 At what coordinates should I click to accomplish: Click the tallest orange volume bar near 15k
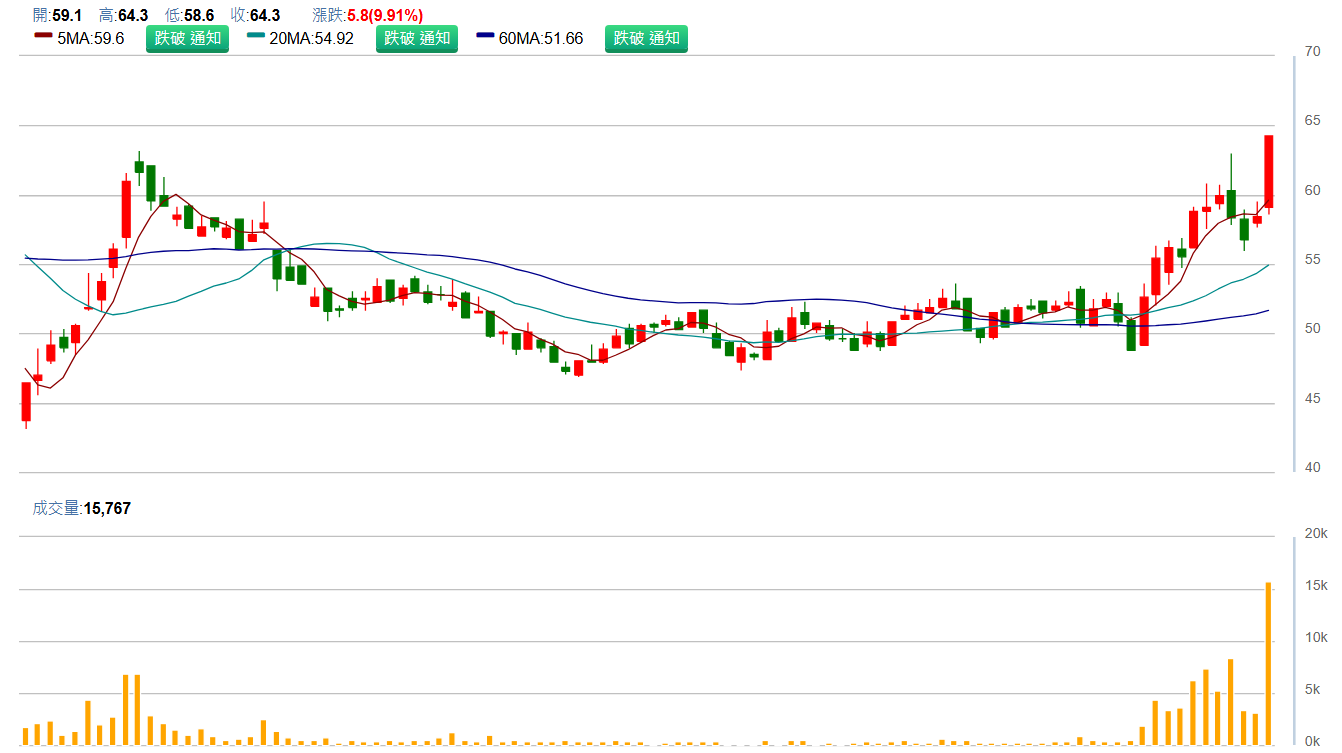click(1269, 664)
